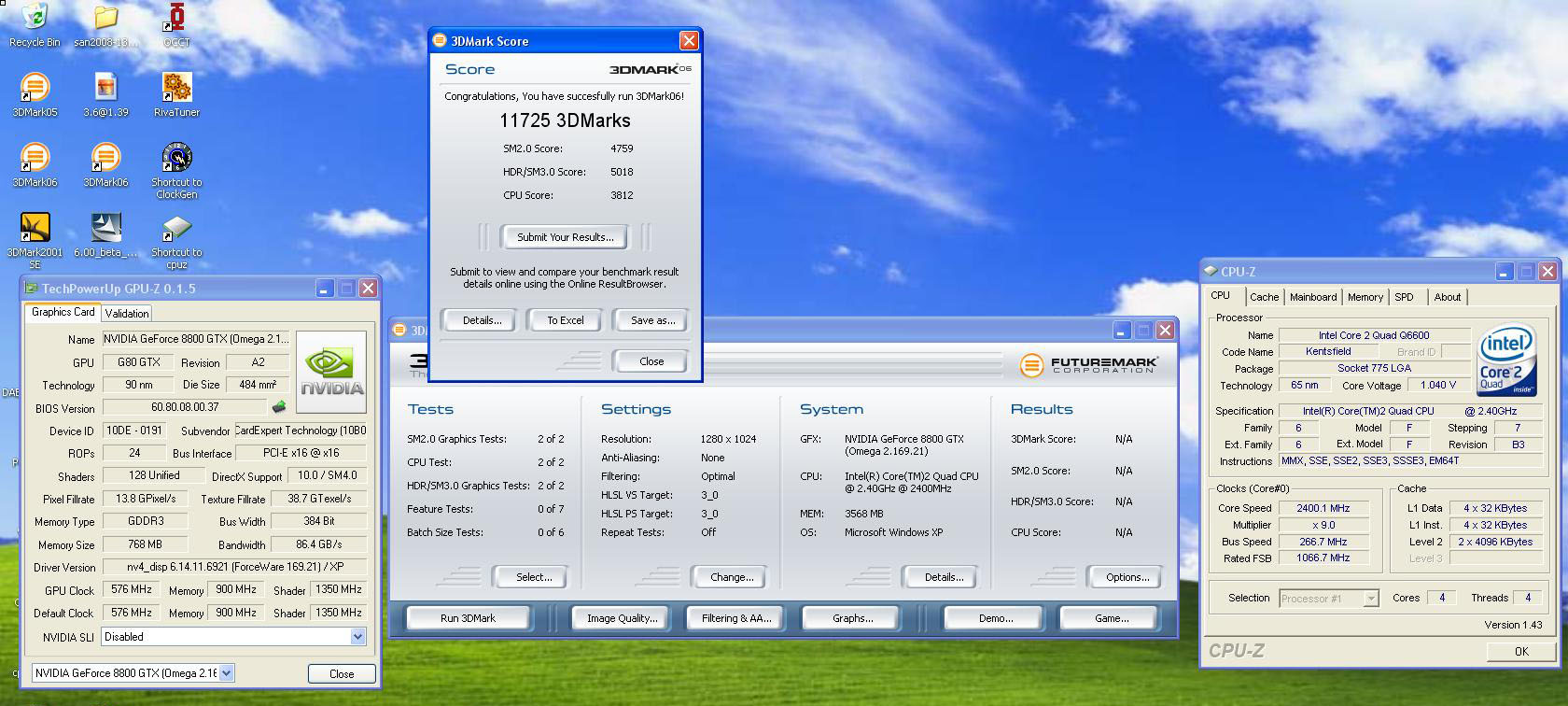Switch to CPU-Z Cache tab
Screen dimensions: 1568x706
tap(1265, 297)
